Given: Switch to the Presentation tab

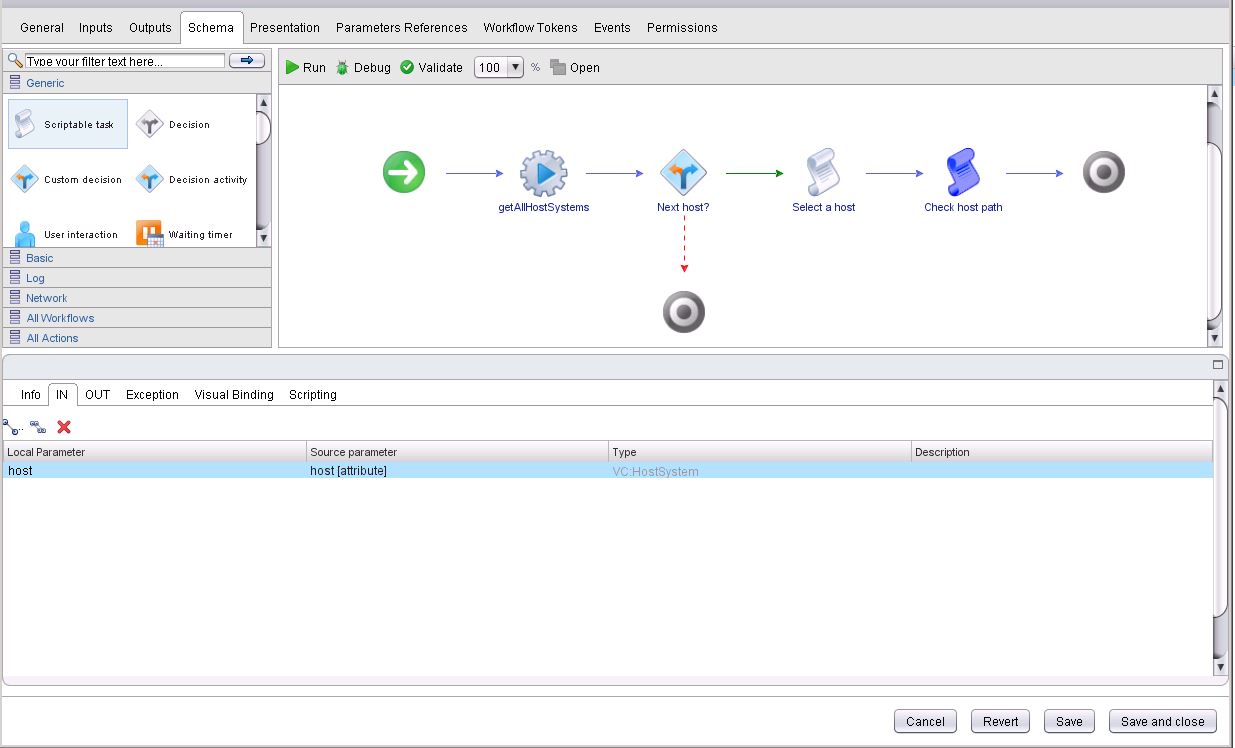Looking at the screenshot, I should pyautogui.click(x=285, y=28).
